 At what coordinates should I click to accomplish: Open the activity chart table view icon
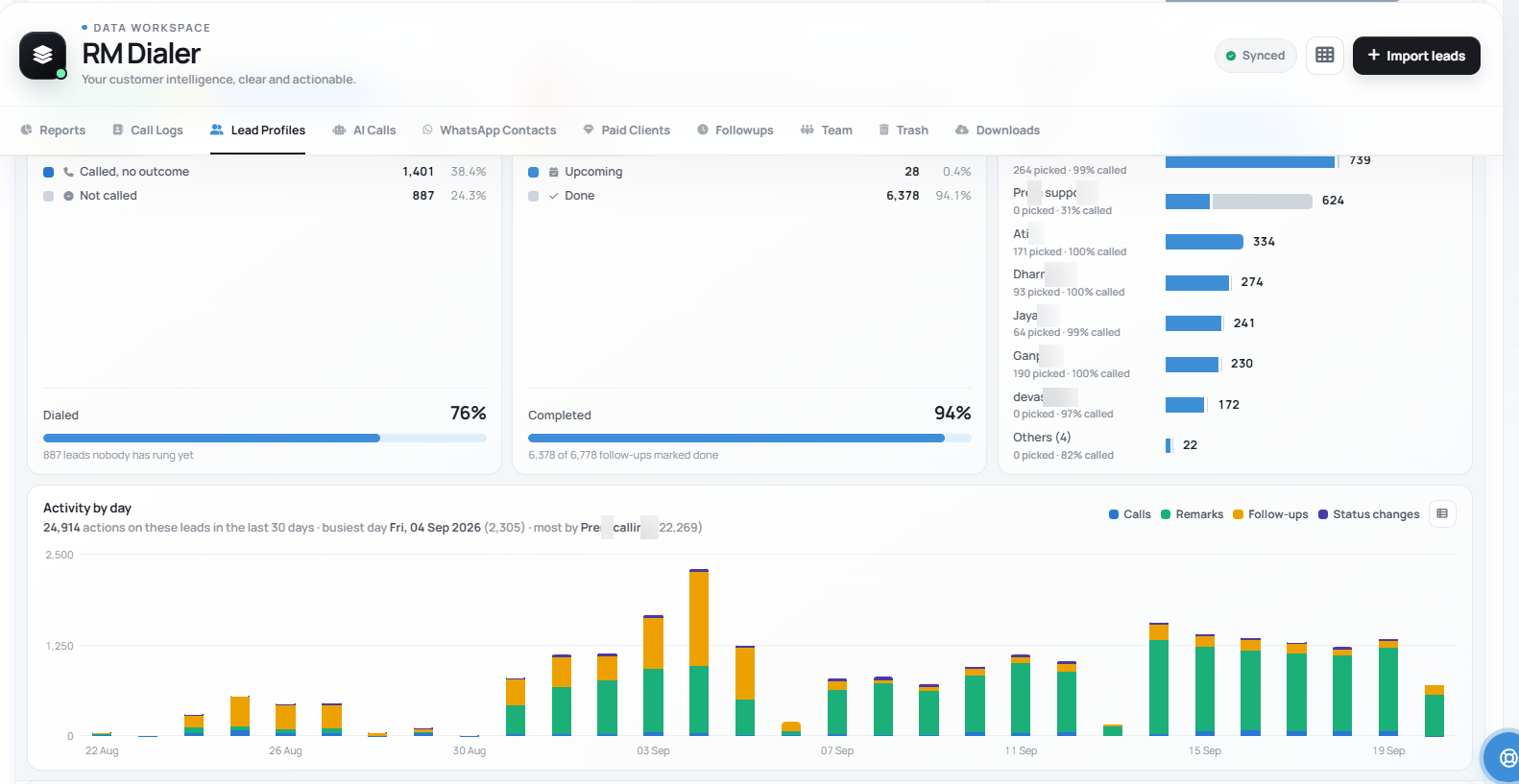tap(1442, 514)
